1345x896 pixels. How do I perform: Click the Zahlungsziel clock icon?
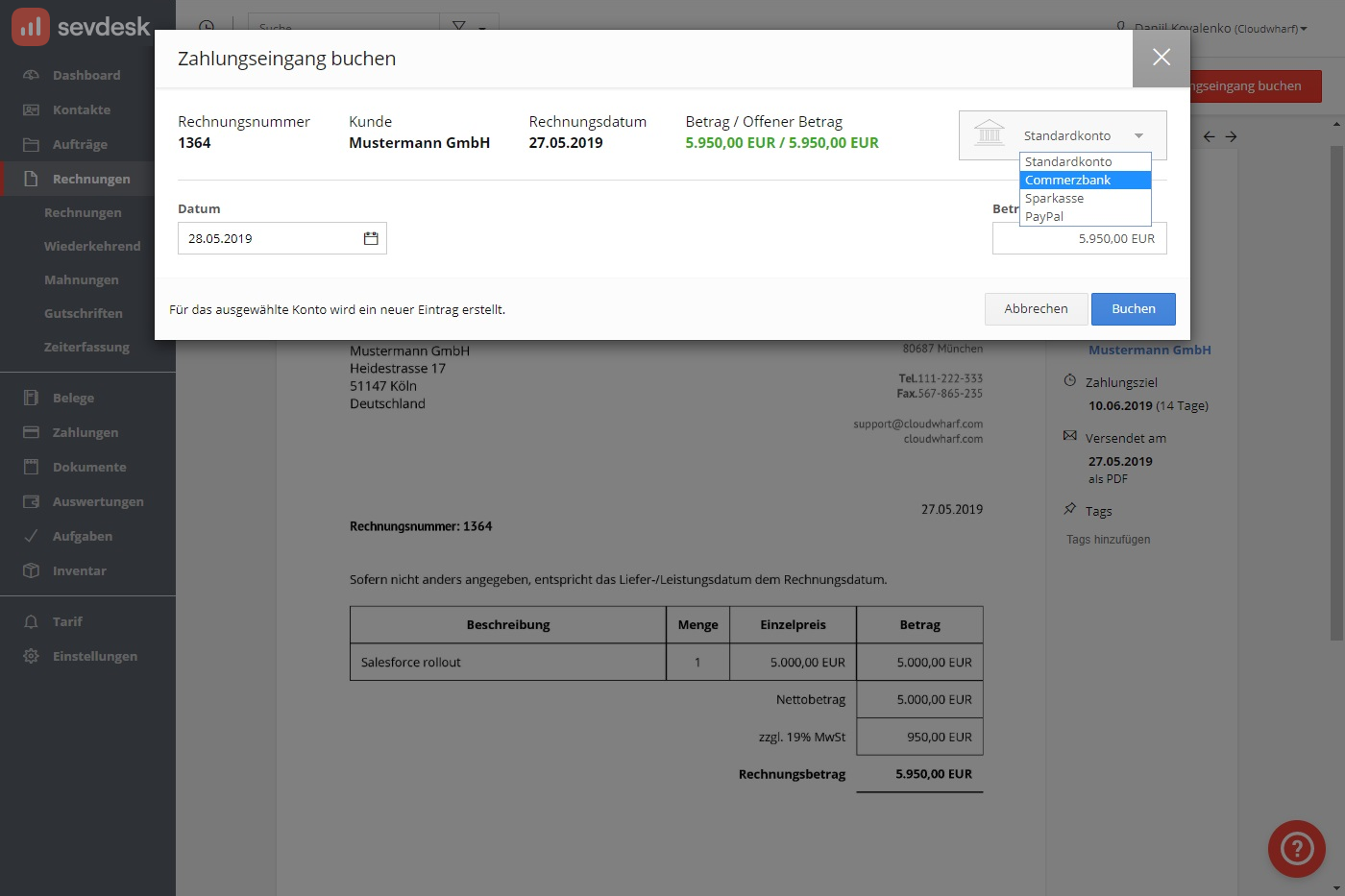click(x=1070, y=380)
